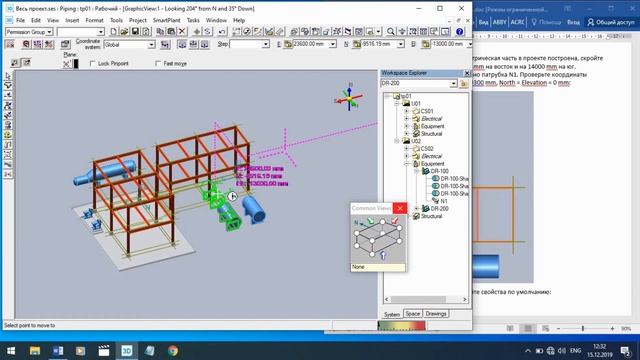This screenshot has width=640, height=360.
Task: Enable the Lock Pinpoint checkbox
Action: coord(93,64)
